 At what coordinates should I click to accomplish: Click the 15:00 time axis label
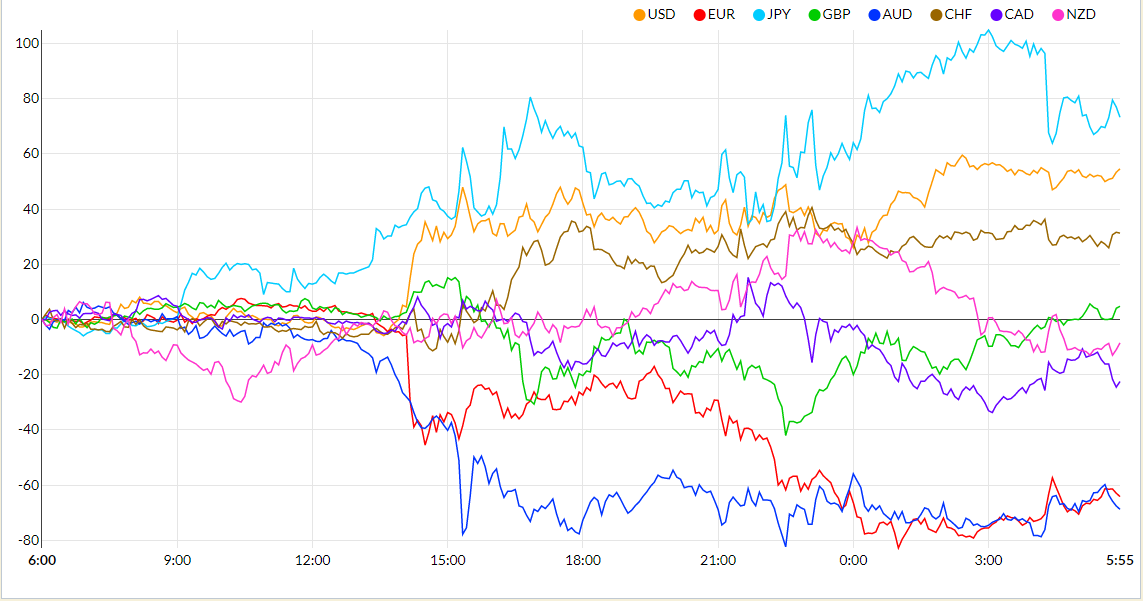pos(448,561)
